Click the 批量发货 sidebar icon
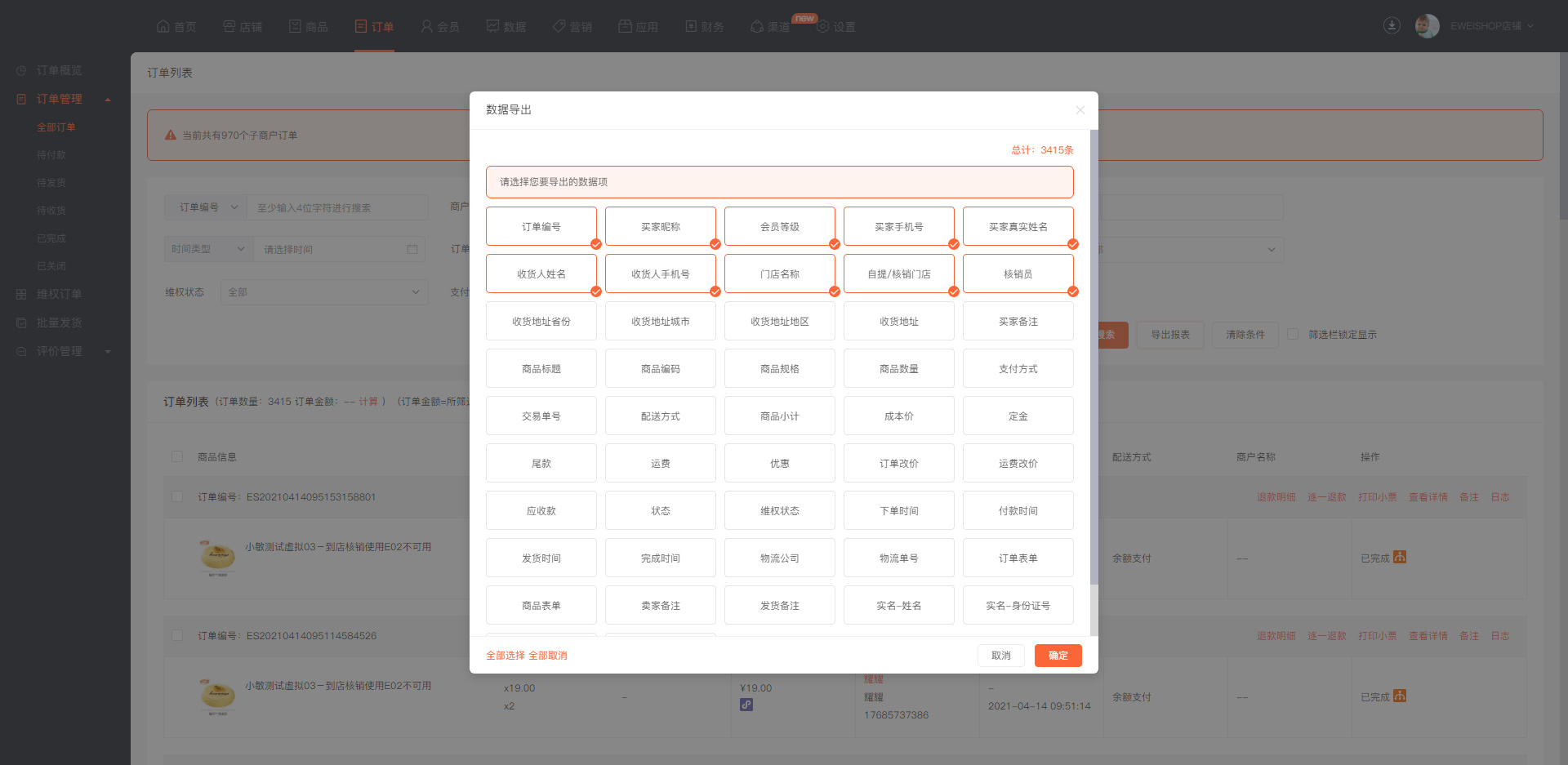This screenshot has height=765, width=1568. tap(21, 323)
